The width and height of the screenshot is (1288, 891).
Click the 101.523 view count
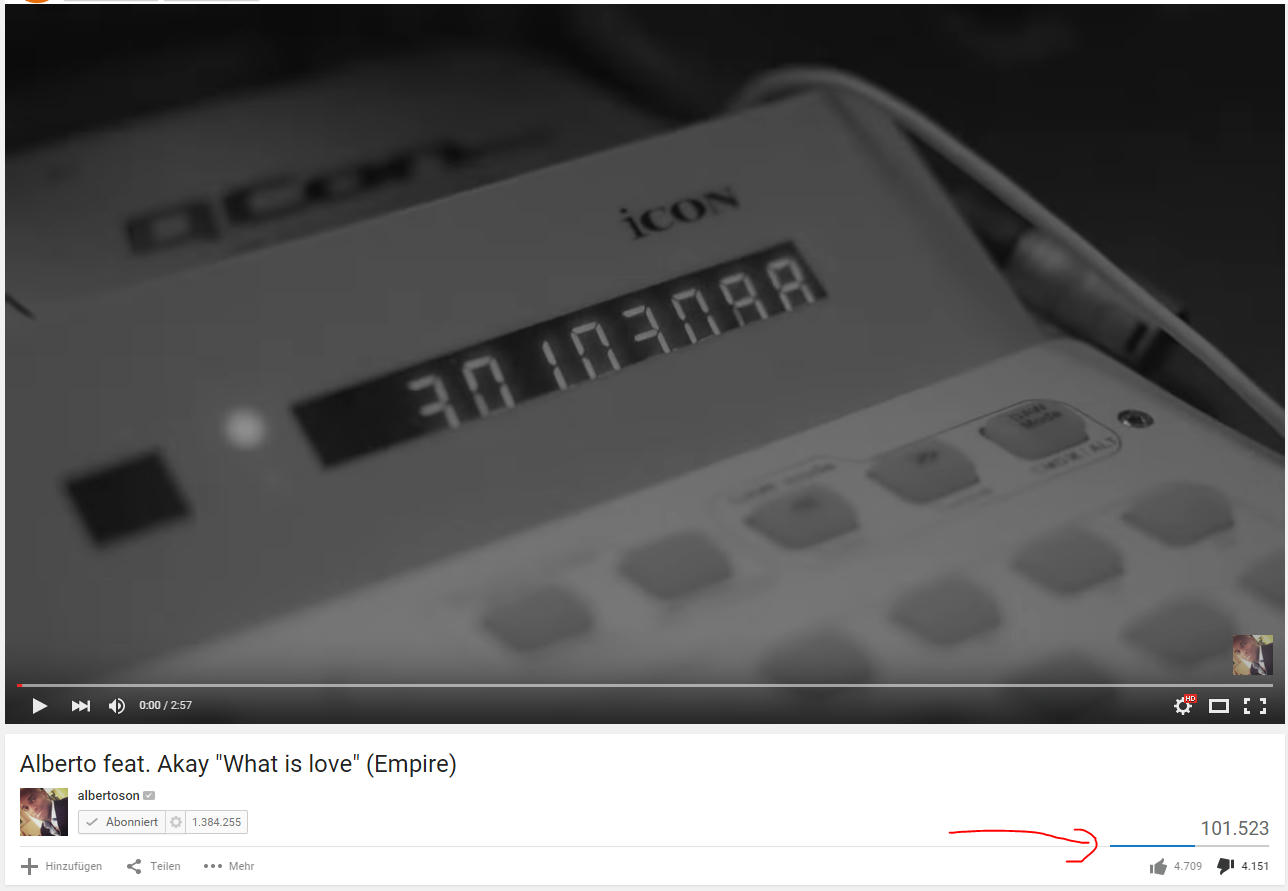pyautogui.click(x=1235, y=828)
